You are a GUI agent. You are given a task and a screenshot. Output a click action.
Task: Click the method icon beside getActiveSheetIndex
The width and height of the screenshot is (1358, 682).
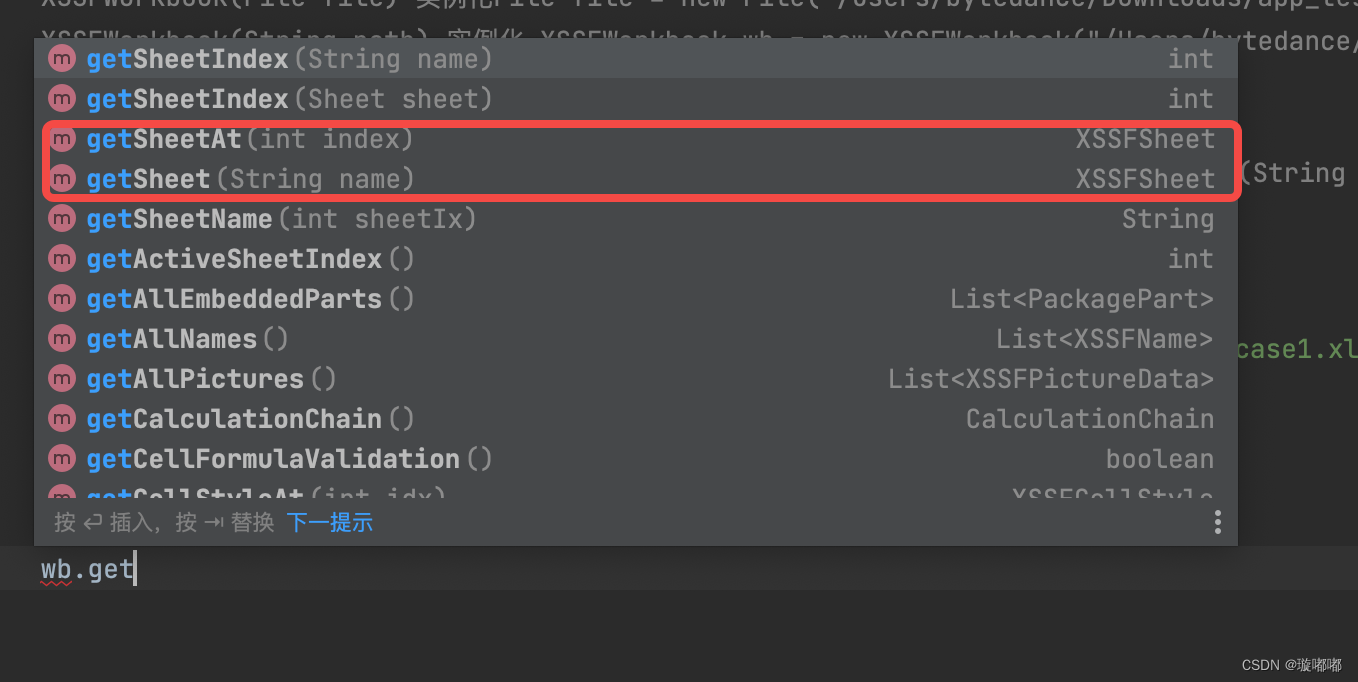[61, 258]
